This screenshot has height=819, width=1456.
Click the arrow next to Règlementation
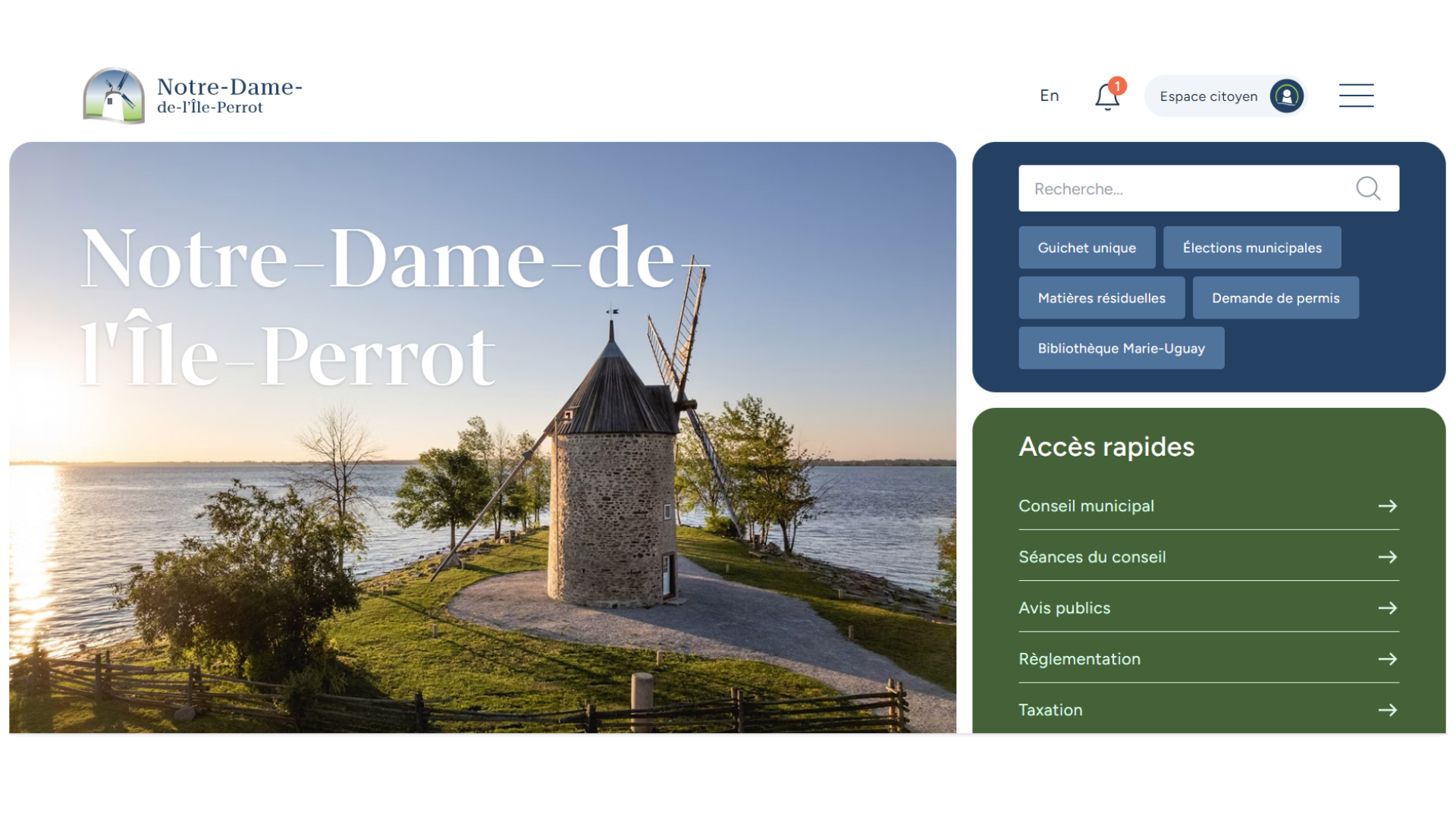(1387, 659)
